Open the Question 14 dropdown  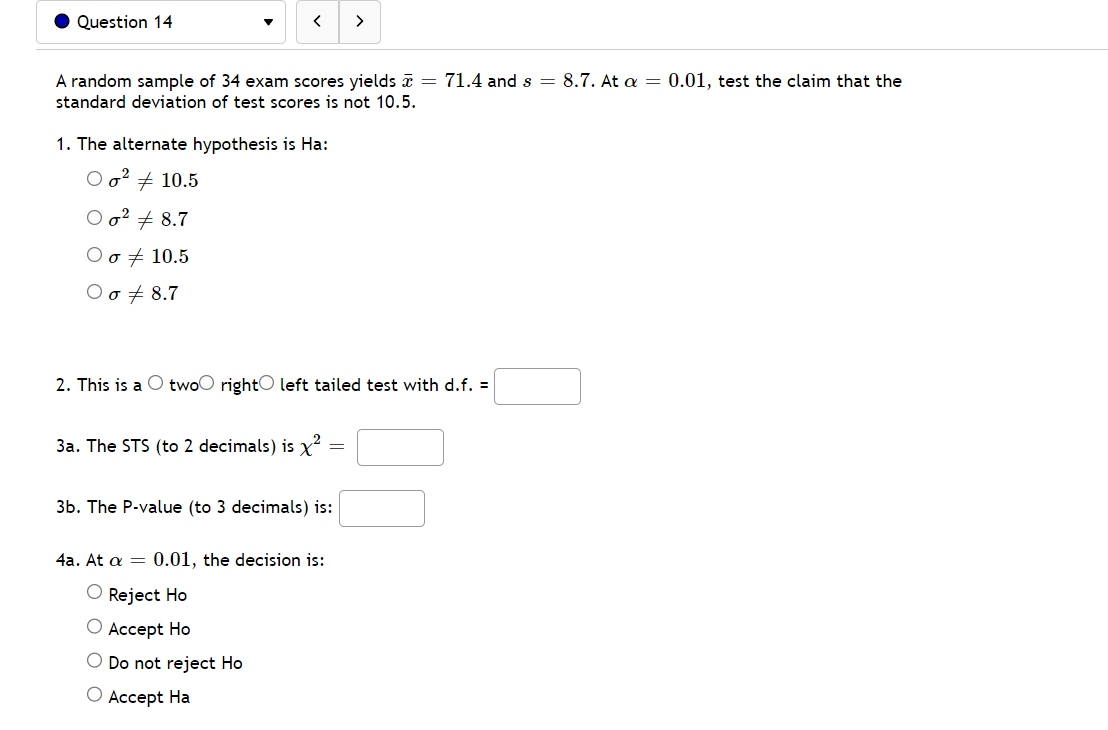160,22
